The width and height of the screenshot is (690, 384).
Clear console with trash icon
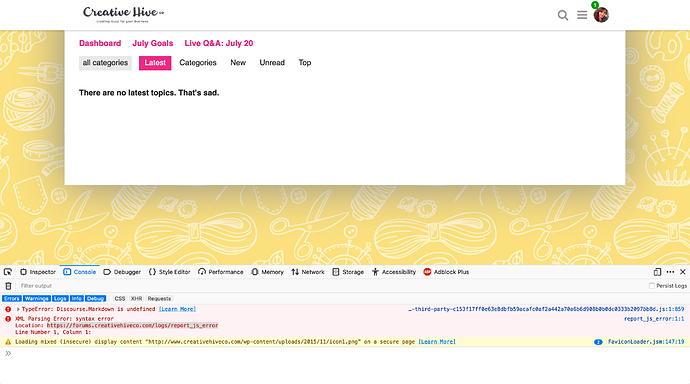tap(8, 286)
